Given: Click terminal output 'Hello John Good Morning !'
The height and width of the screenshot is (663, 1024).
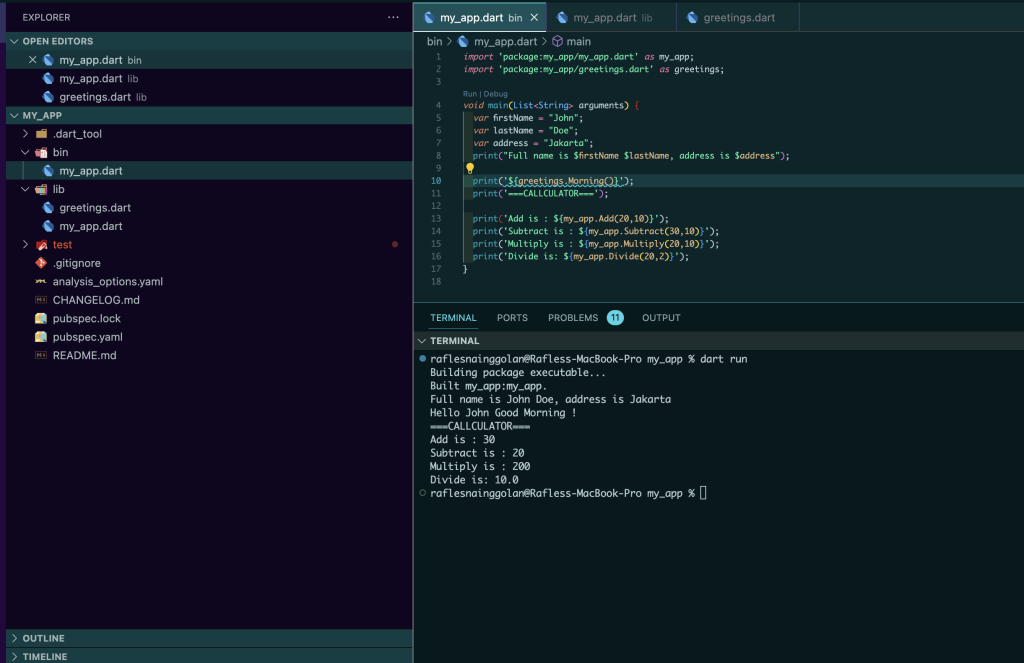Looking at the screenshot, I should [x=503, y=413].
